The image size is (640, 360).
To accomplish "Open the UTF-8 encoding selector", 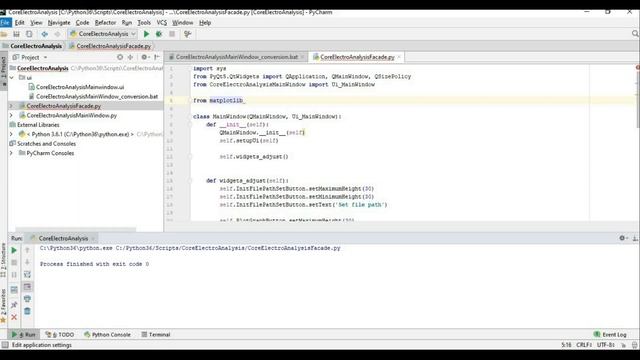I will pyautogui.click(x=606, y=345).
